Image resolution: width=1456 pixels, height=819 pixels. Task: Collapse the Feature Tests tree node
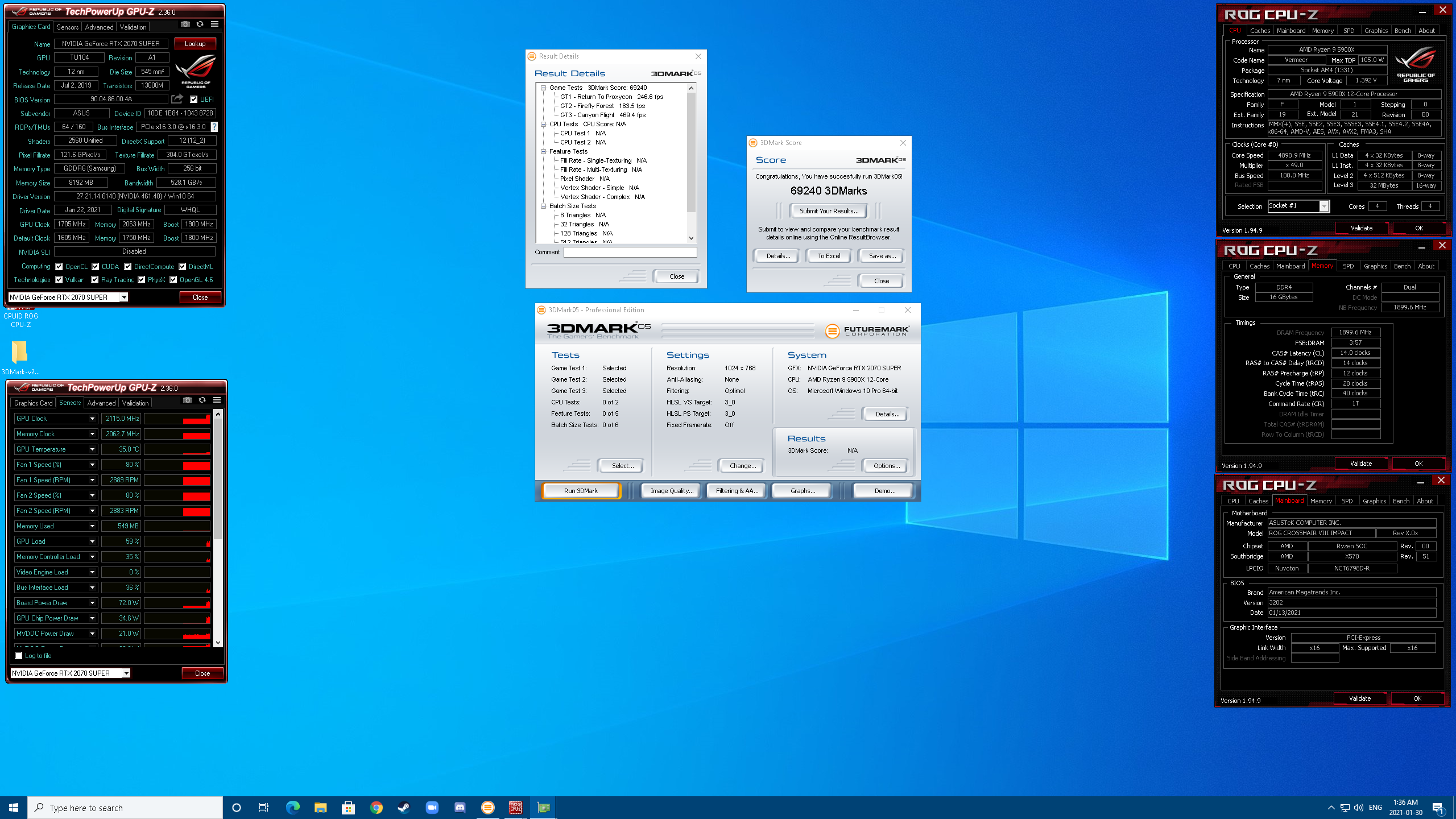(x=544, y=151)
